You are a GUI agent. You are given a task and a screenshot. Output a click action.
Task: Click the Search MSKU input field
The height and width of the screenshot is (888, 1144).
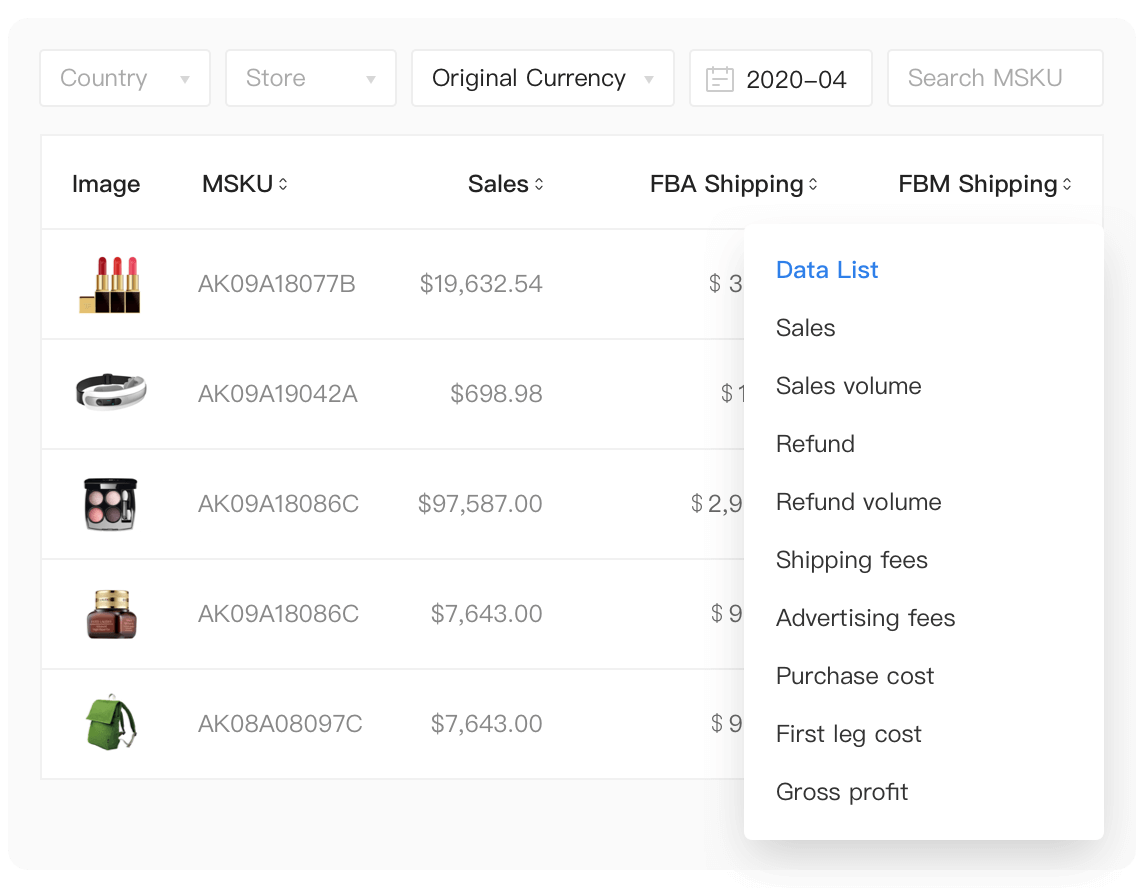click(x=995, y=79)
